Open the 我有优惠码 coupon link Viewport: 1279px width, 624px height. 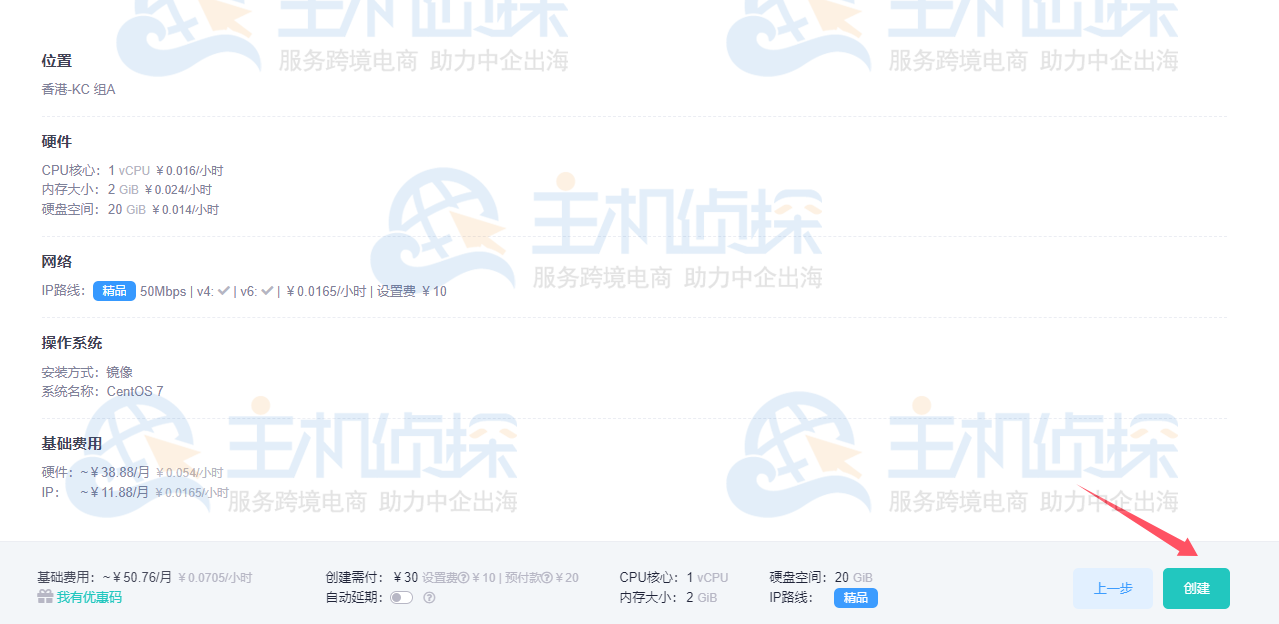click(x=89, y=597)
